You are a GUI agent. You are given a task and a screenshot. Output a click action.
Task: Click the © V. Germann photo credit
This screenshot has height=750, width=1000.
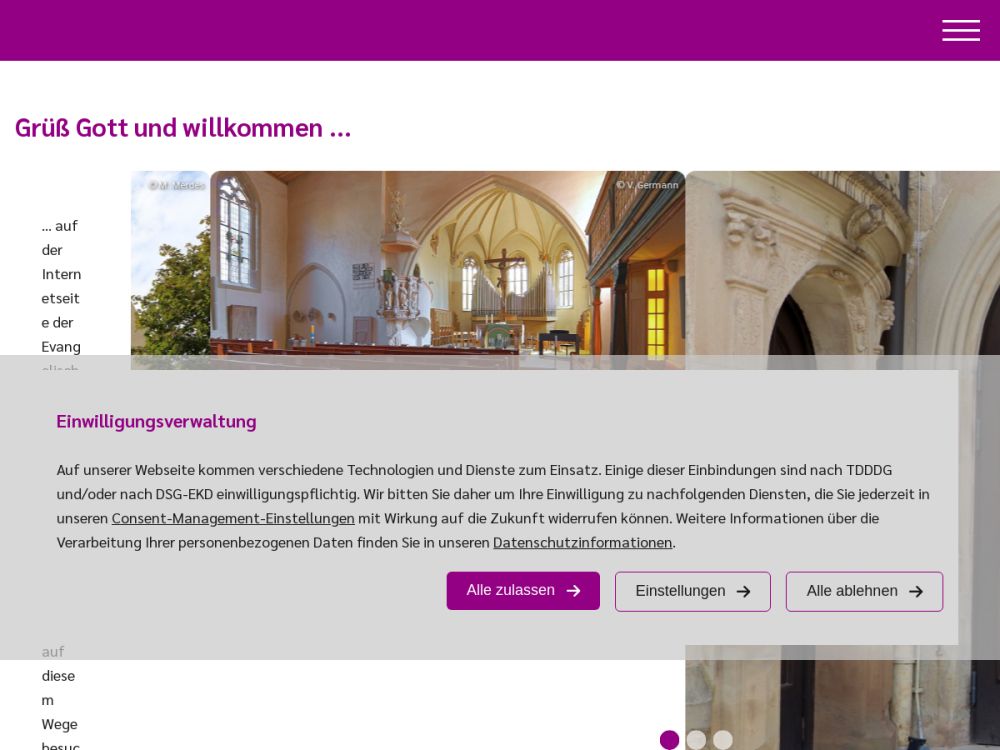[x=647, y=185]
